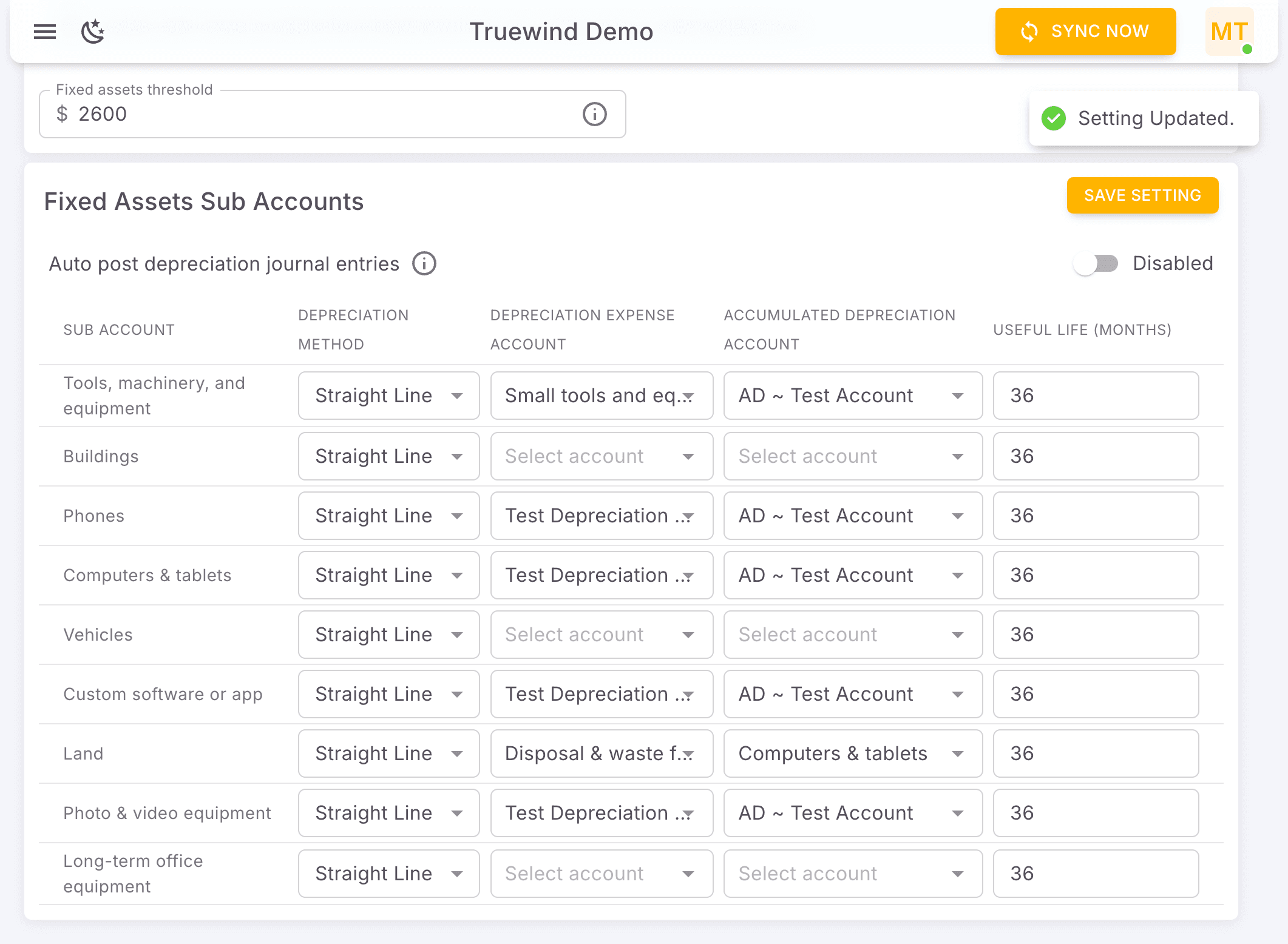Screen dimensions: 1288x944
Task: View the fixed assets threshold info tooltip
Action: pyautogui.click(x=594, y=114)
